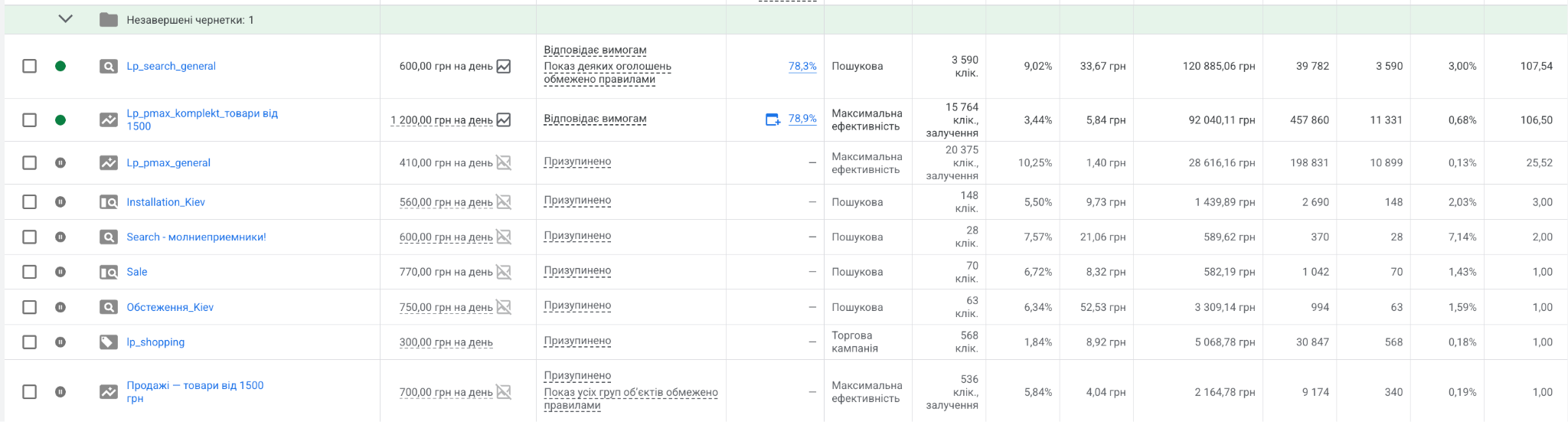Check the Lp_pmax_general row checkbox
Screen dimensions: 1568x422
(29, 162)
